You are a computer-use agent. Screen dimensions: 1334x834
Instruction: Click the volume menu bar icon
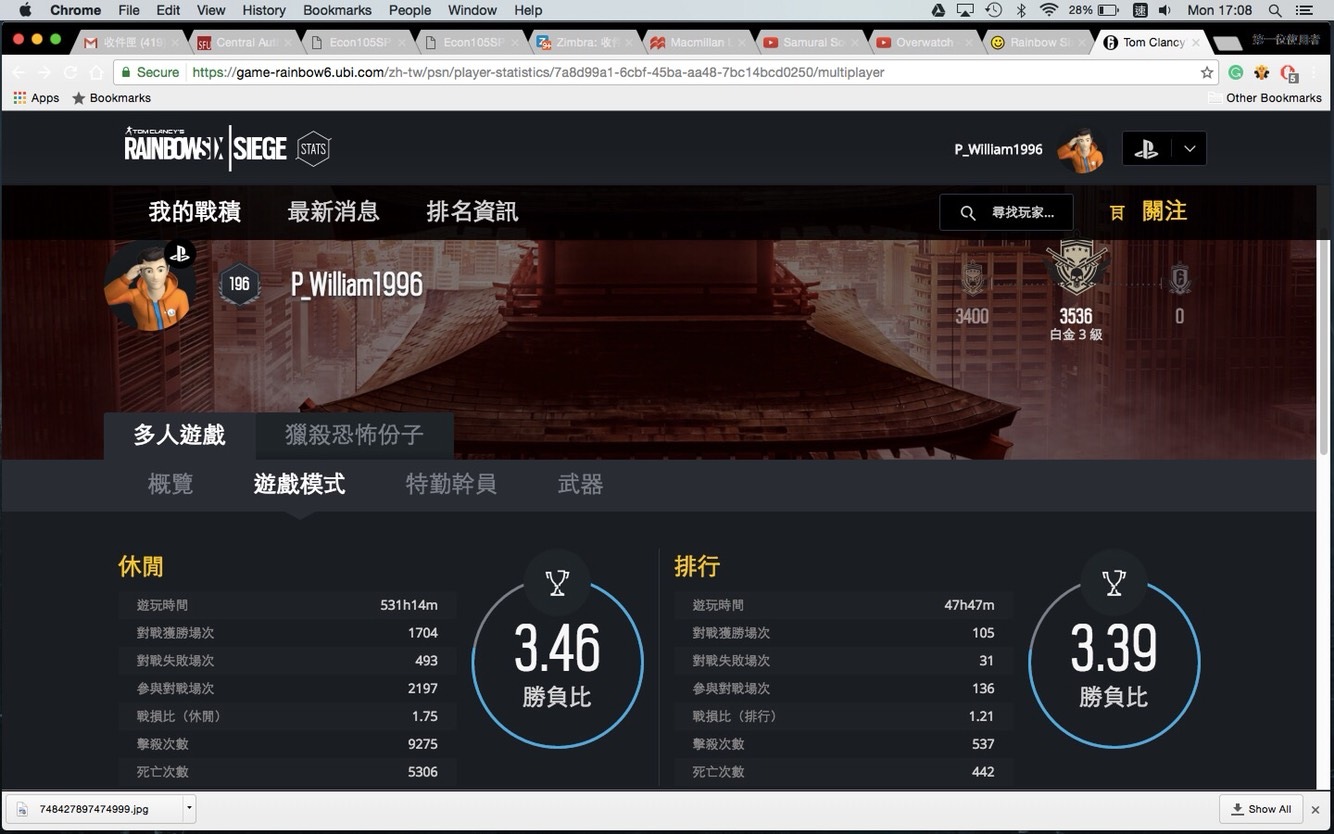pos(1165,10)
